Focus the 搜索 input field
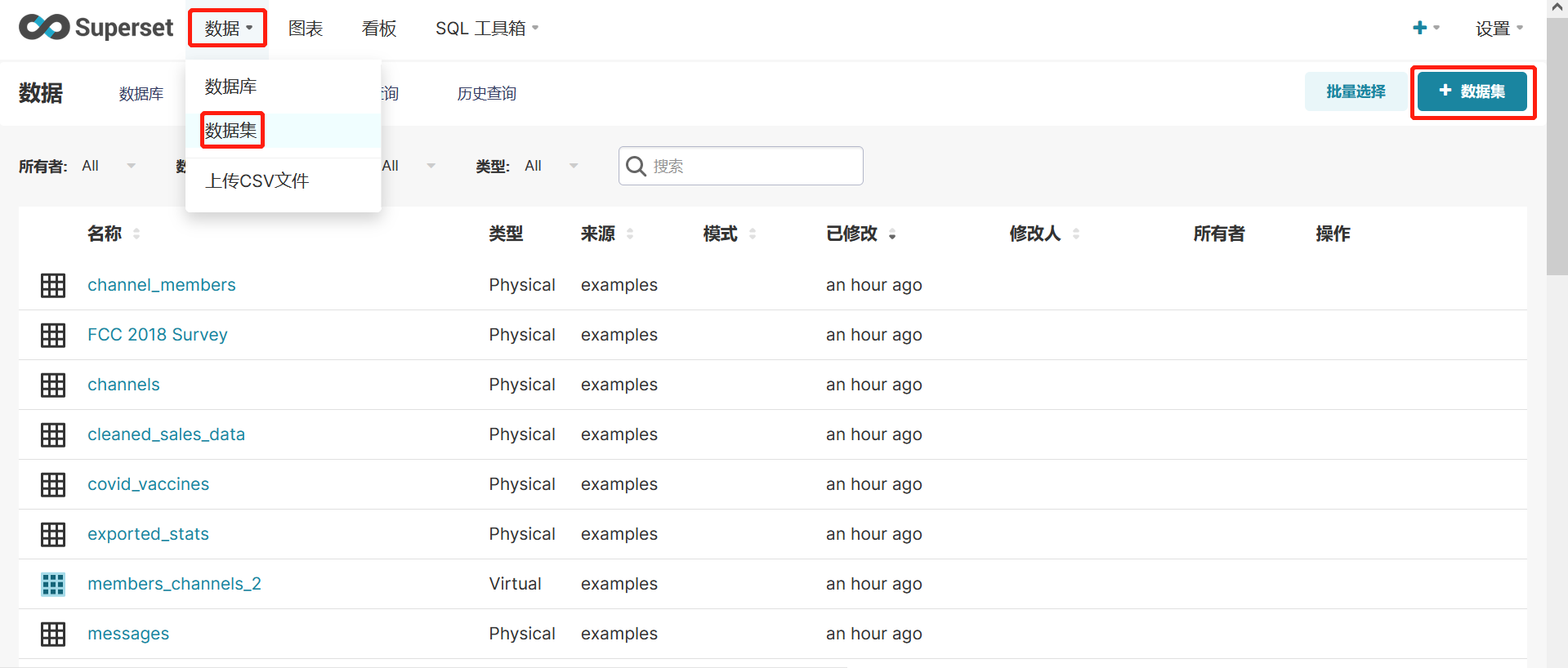This screenshot has width=1568, height=668. [741, 166]
